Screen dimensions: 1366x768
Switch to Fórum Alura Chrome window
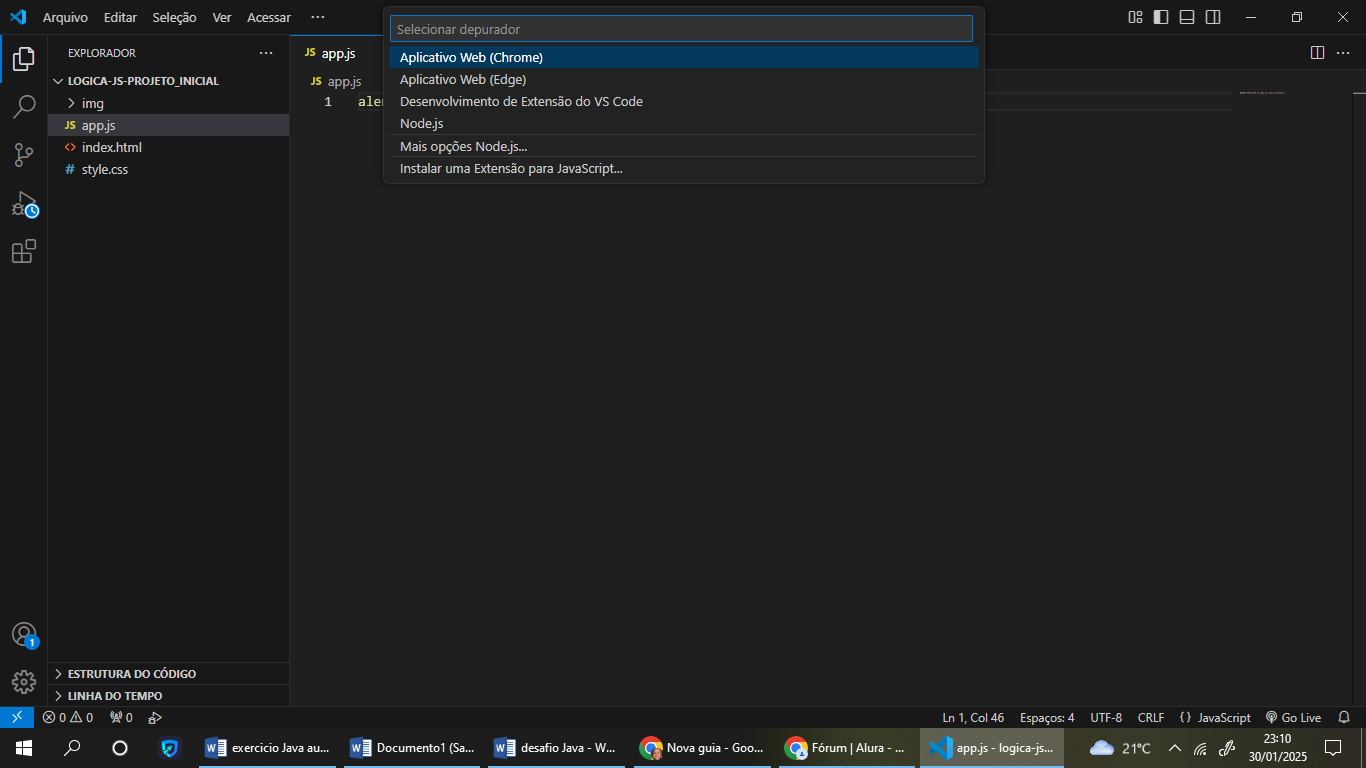(848, 748)
